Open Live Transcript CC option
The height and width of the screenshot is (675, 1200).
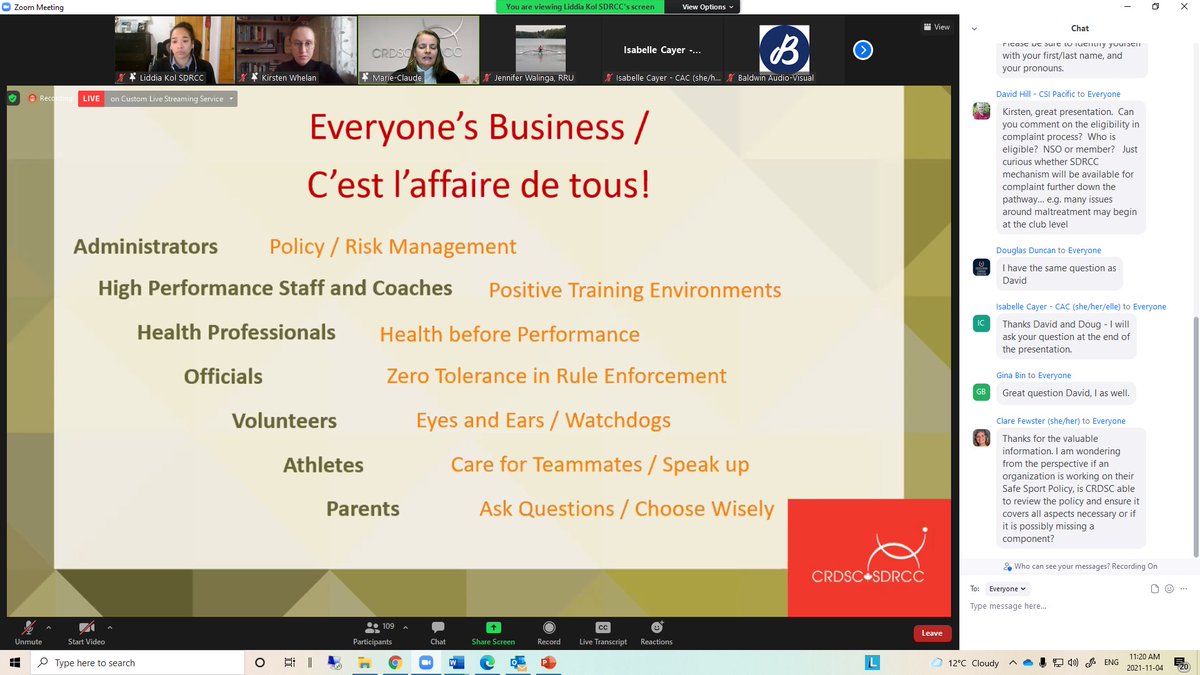click(x=602, y=632)
